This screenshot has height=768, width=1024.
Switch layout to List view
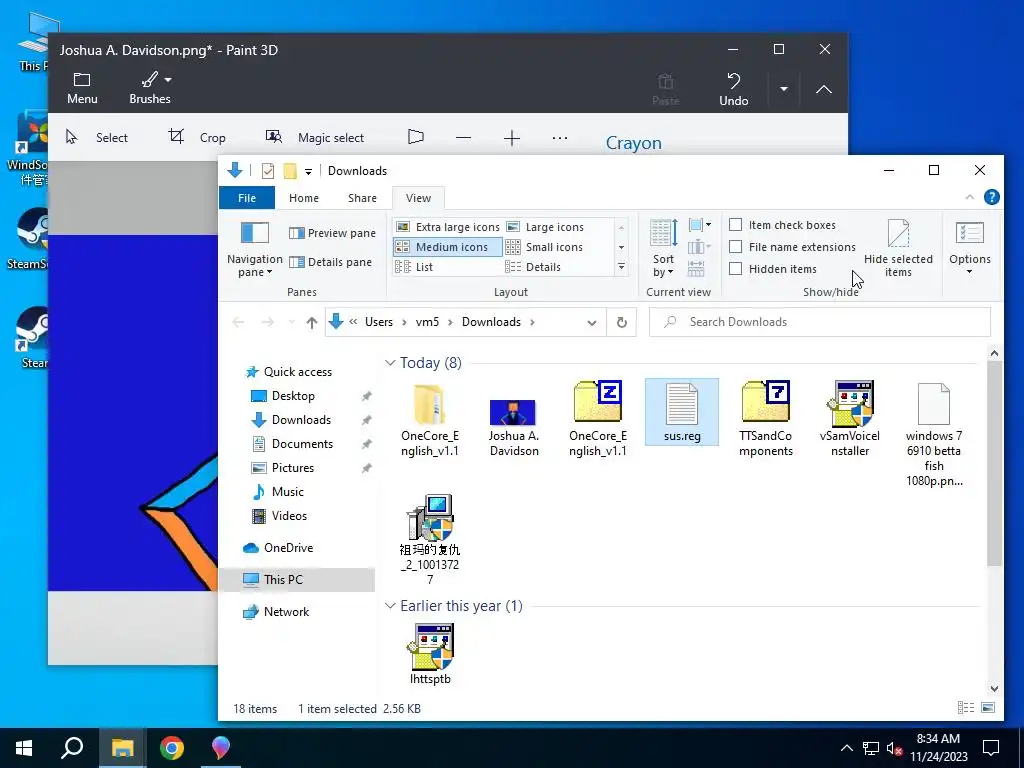[414, 266]
